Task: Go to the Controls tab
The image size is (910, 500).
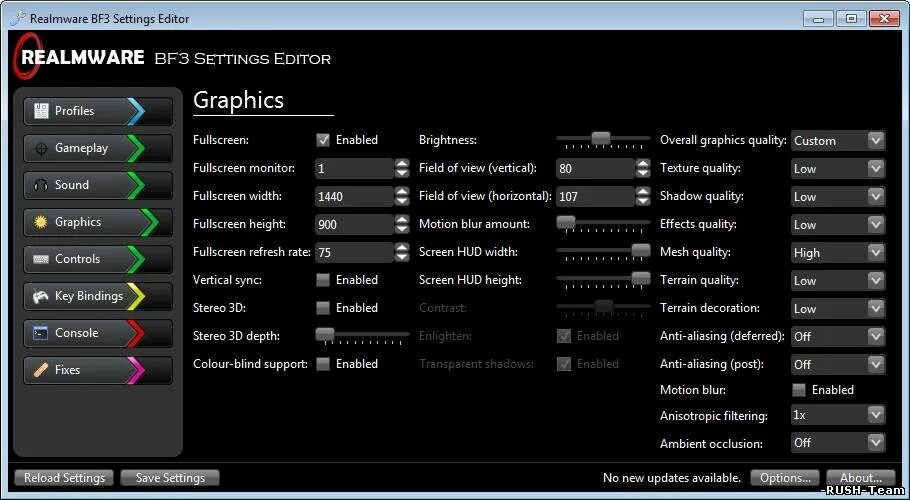Action: pos(98,259)
